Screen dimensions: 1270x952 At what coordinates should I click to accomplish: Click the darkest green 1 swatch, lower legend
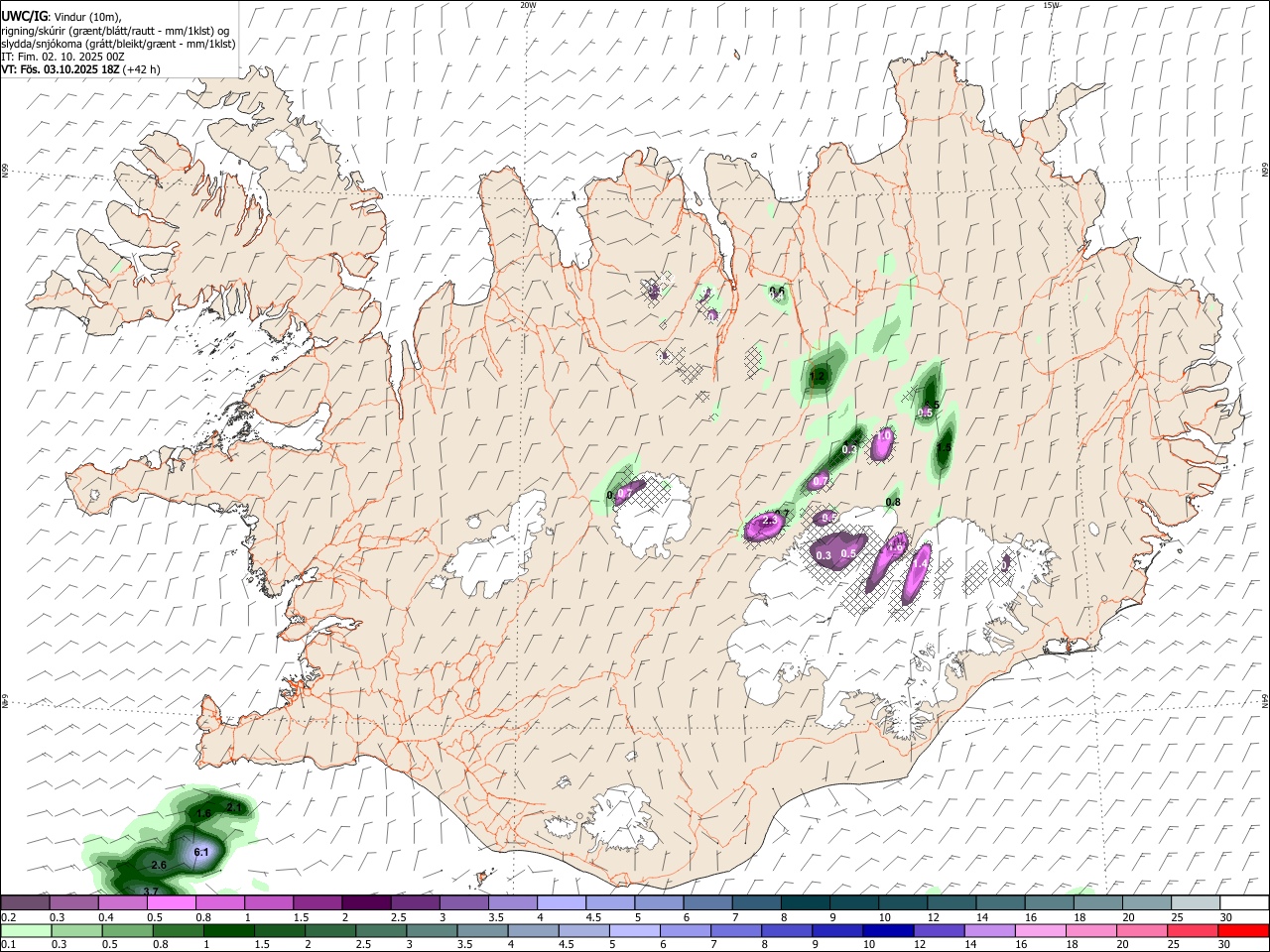coord(228,930)
